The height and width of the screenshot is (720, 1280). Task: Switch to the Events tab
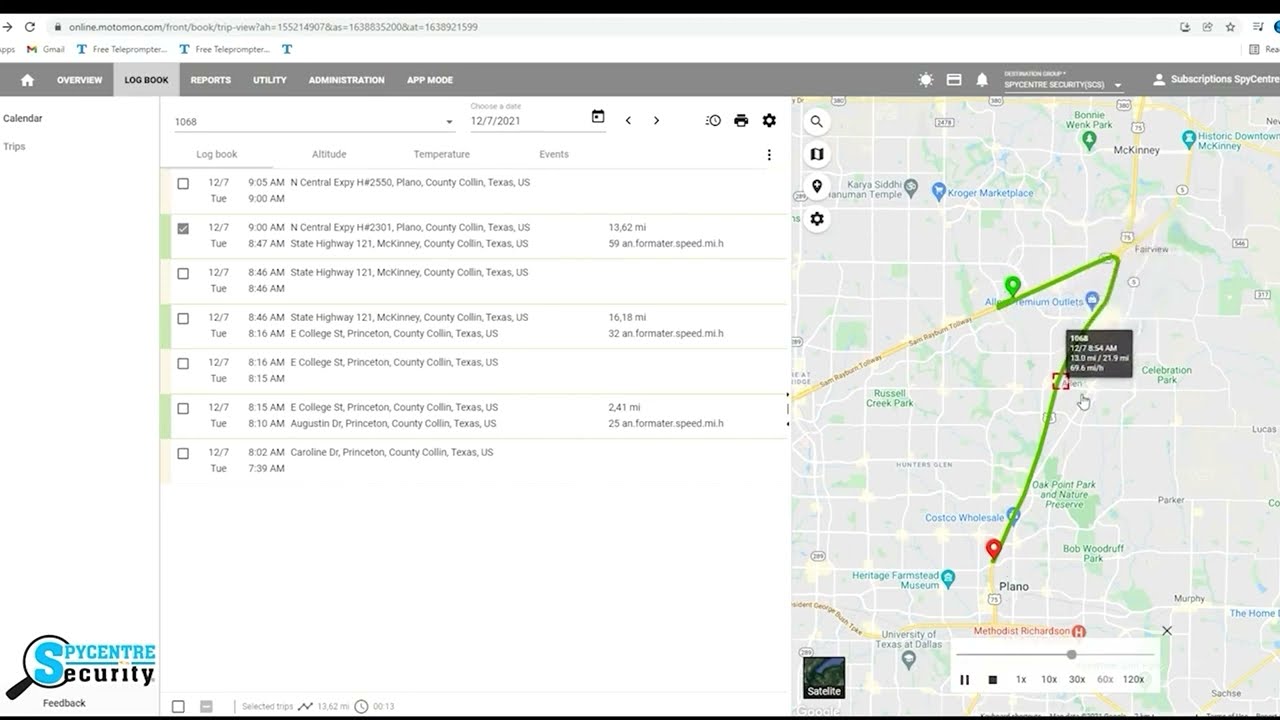pos(554,155)
